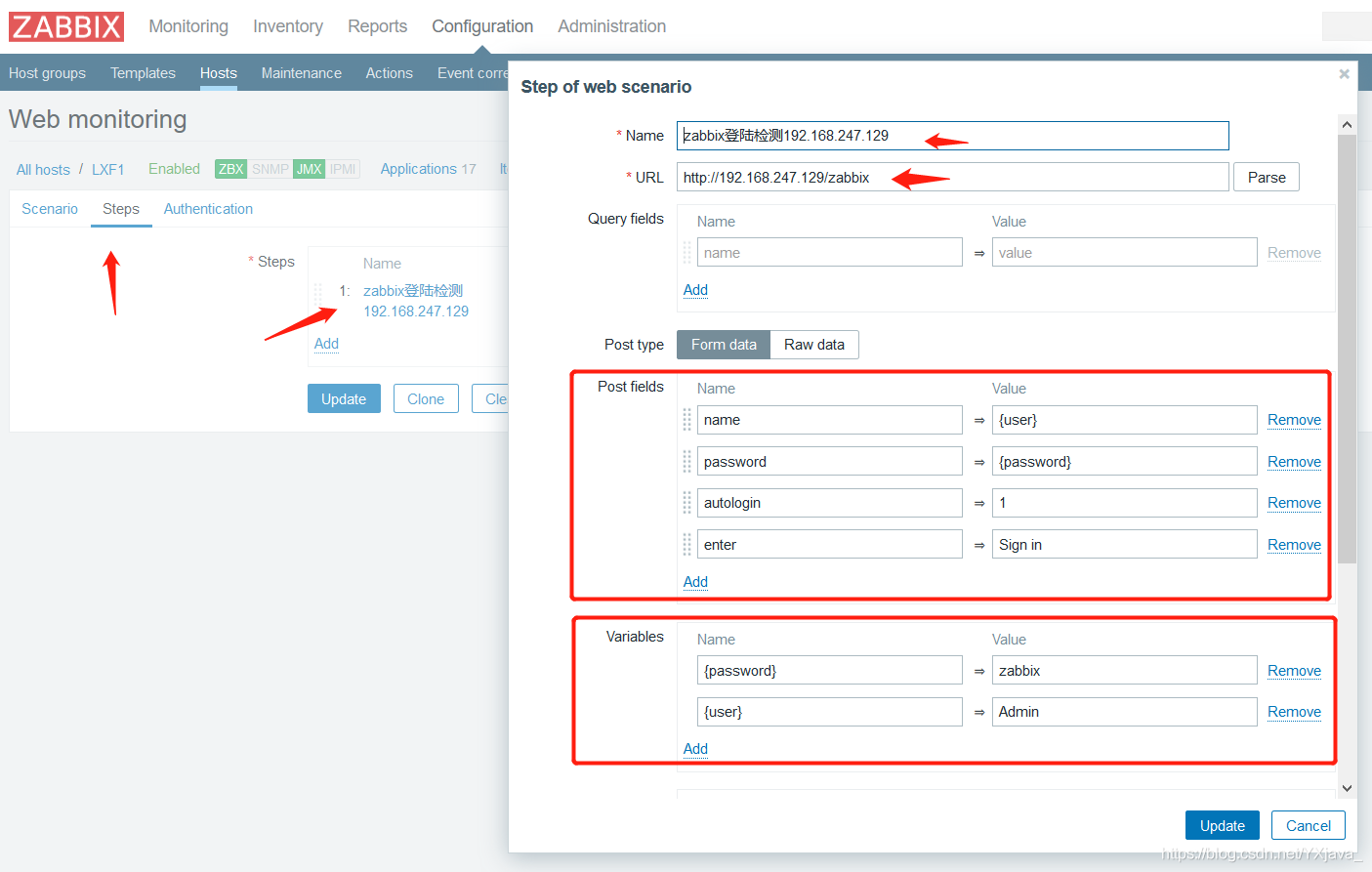Screen dimensions: 1372x872
Task: Select Raw data post type
Action: pyautogui.click(x=814, y=345)
